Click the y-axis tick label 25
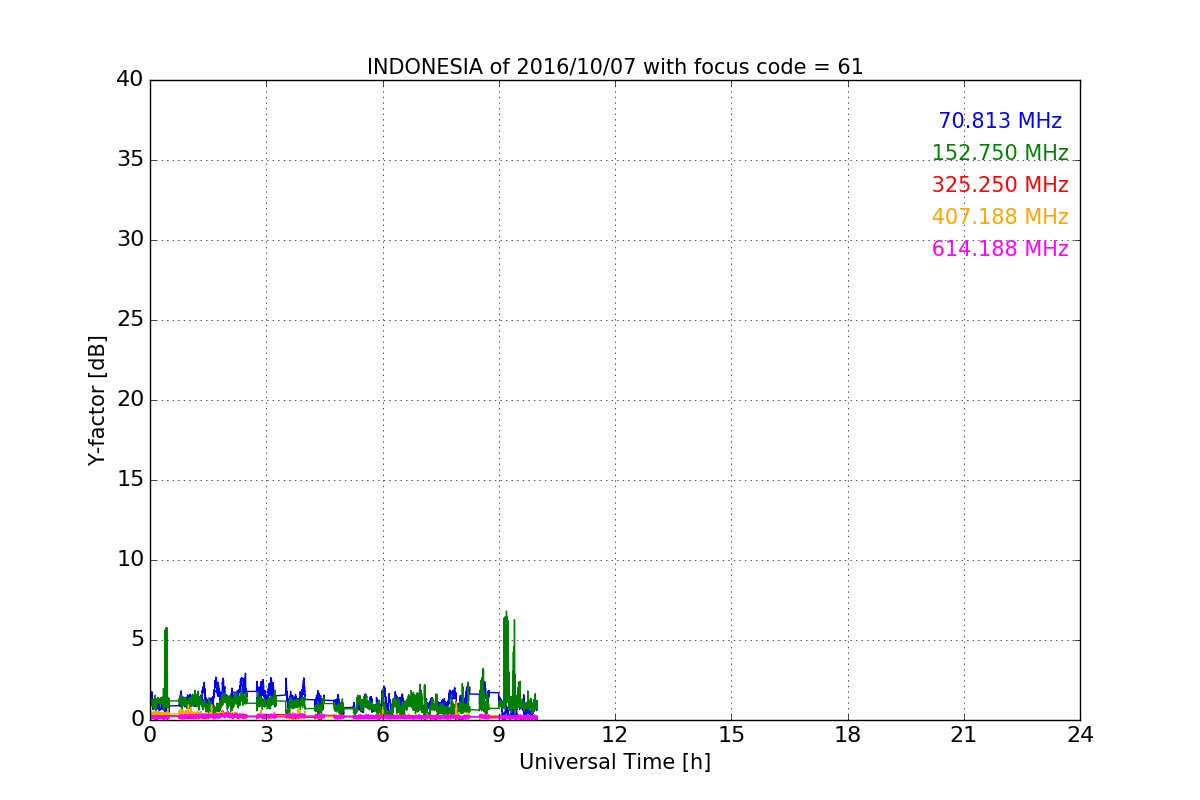The image size is (1200, 800). (130, 319)
